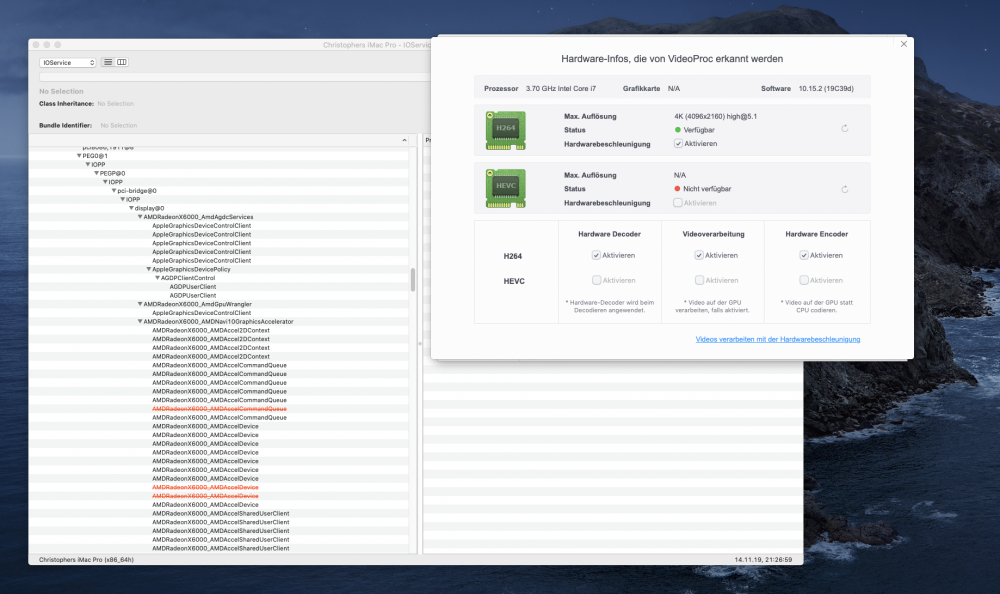Toggle HEVC Hardware Encoder checkbox

(804, 280)
